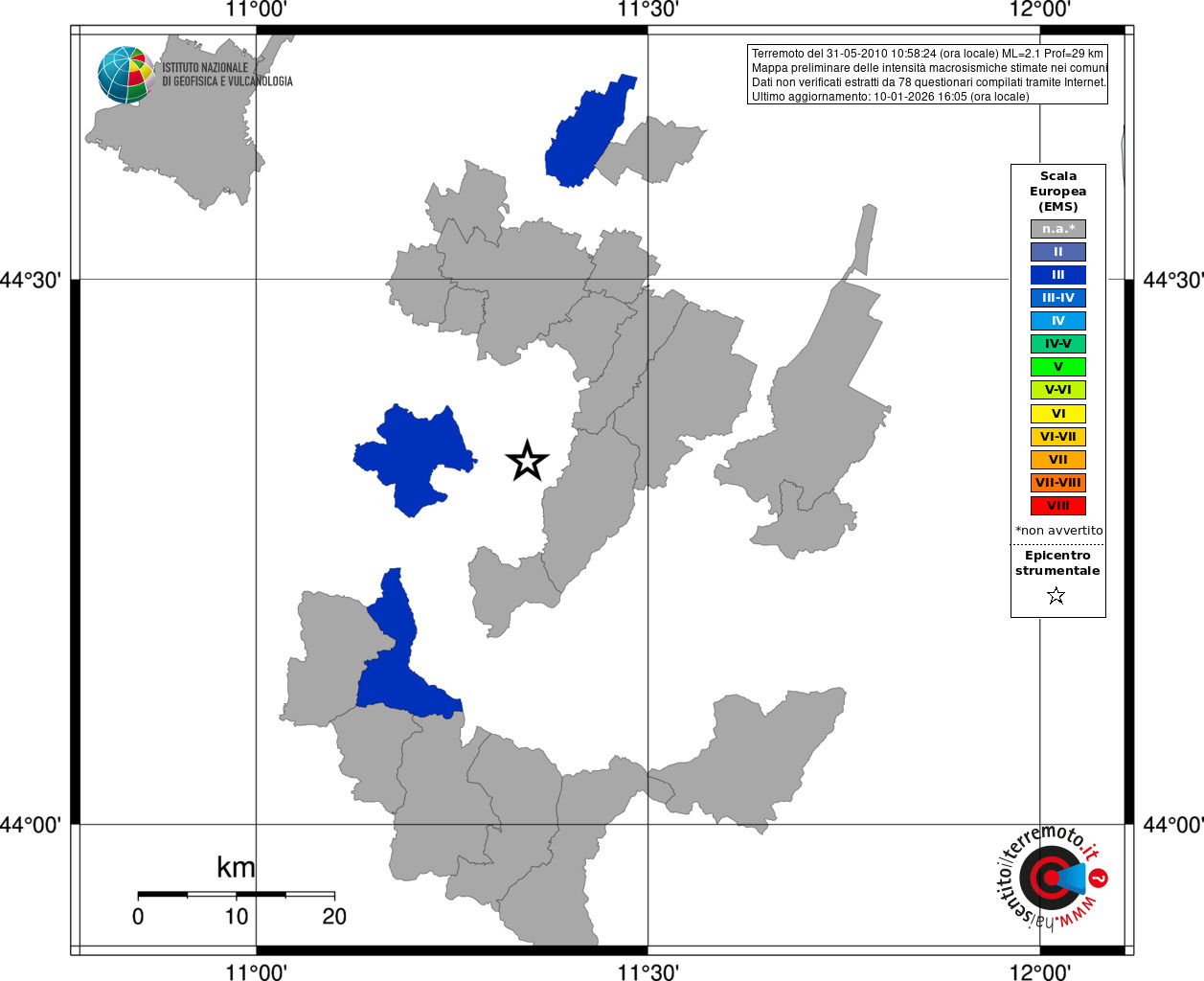Click the '*non avvertito' legend note

[x=1058, y=531]
